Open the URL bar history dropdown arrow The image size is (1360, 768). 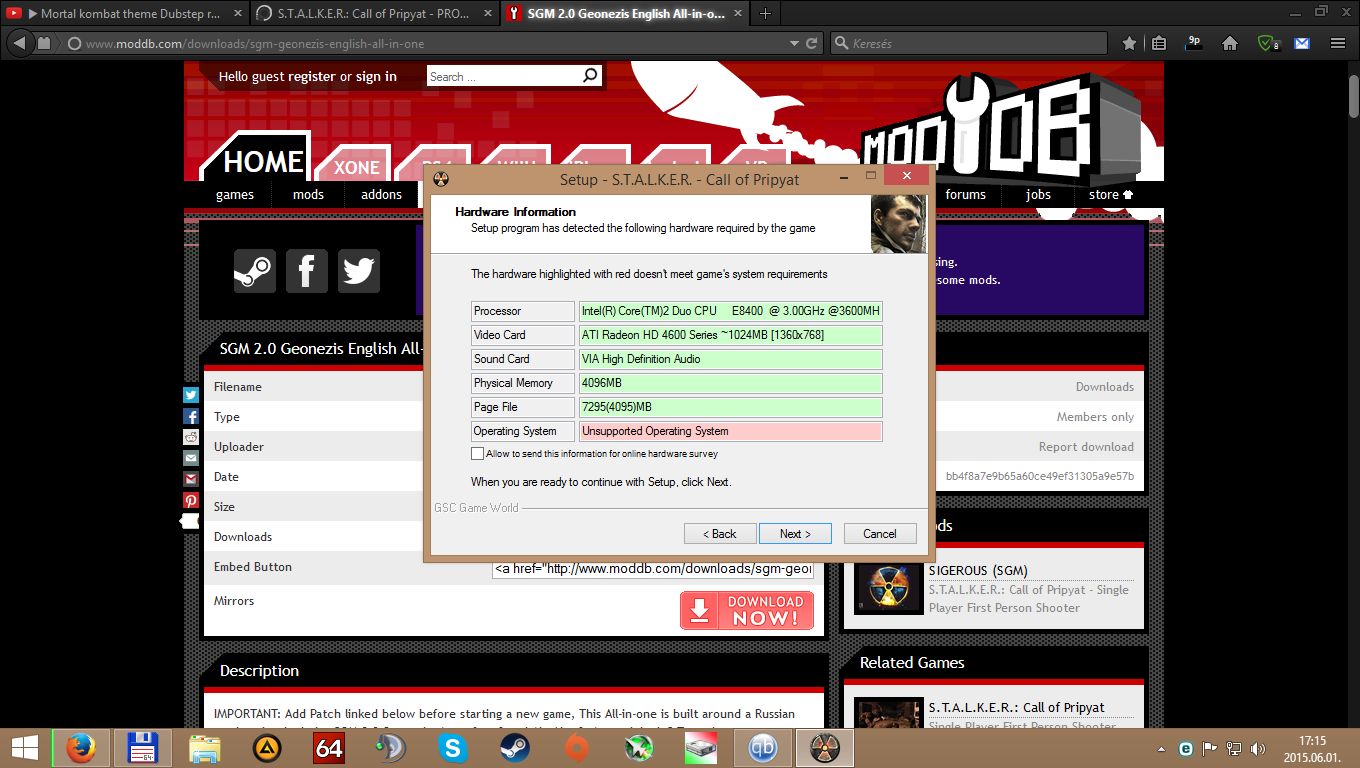tap(794, 44)
